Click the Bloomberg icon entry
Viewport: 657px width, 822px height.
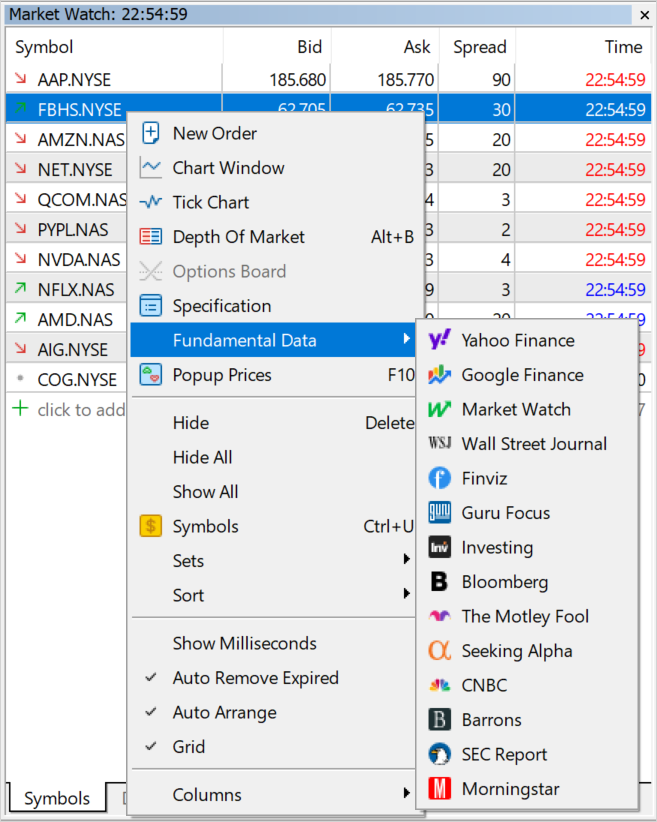point(439,582)
